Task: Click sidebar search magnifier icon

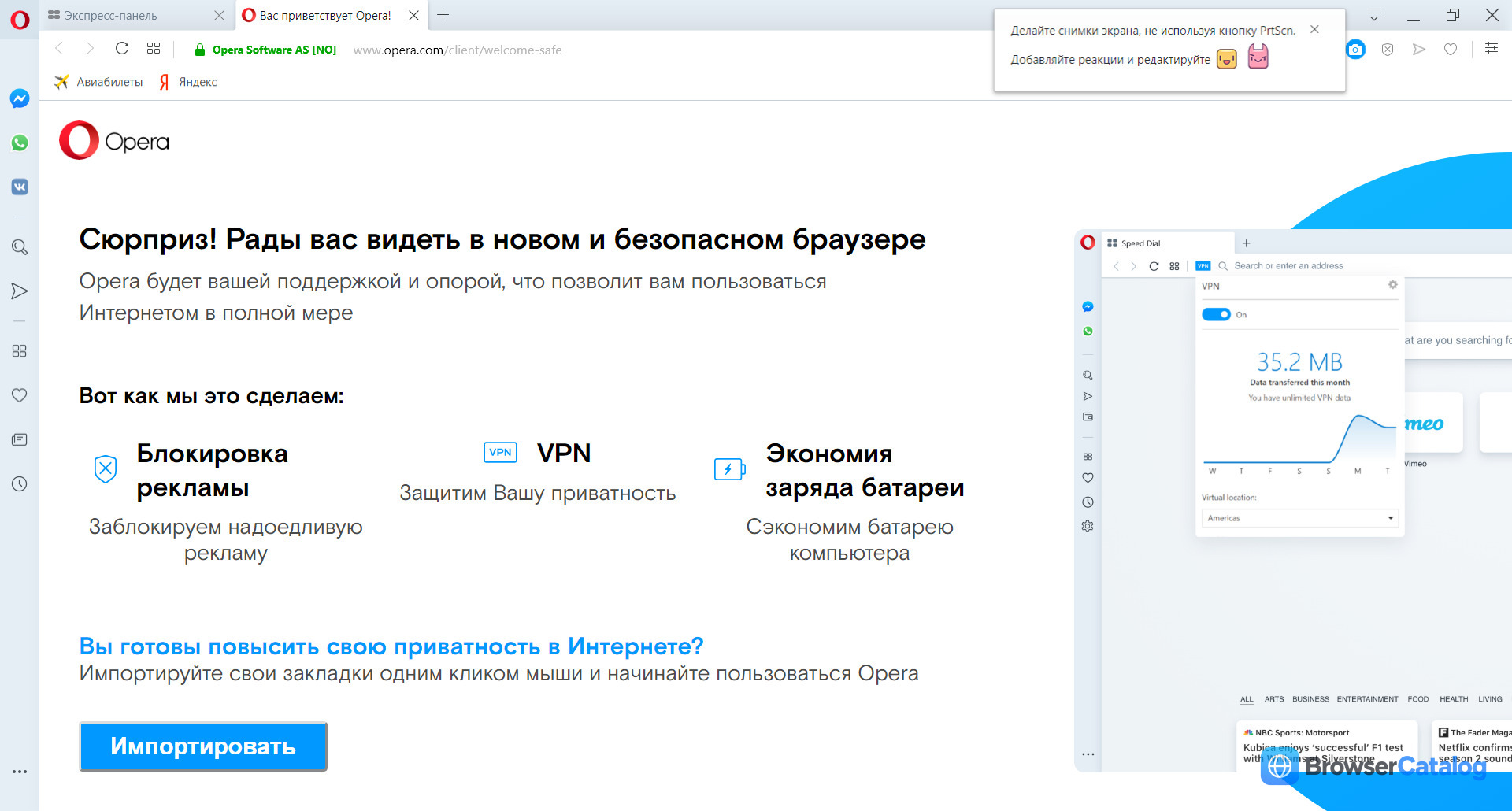Action: tap(20, 247)
